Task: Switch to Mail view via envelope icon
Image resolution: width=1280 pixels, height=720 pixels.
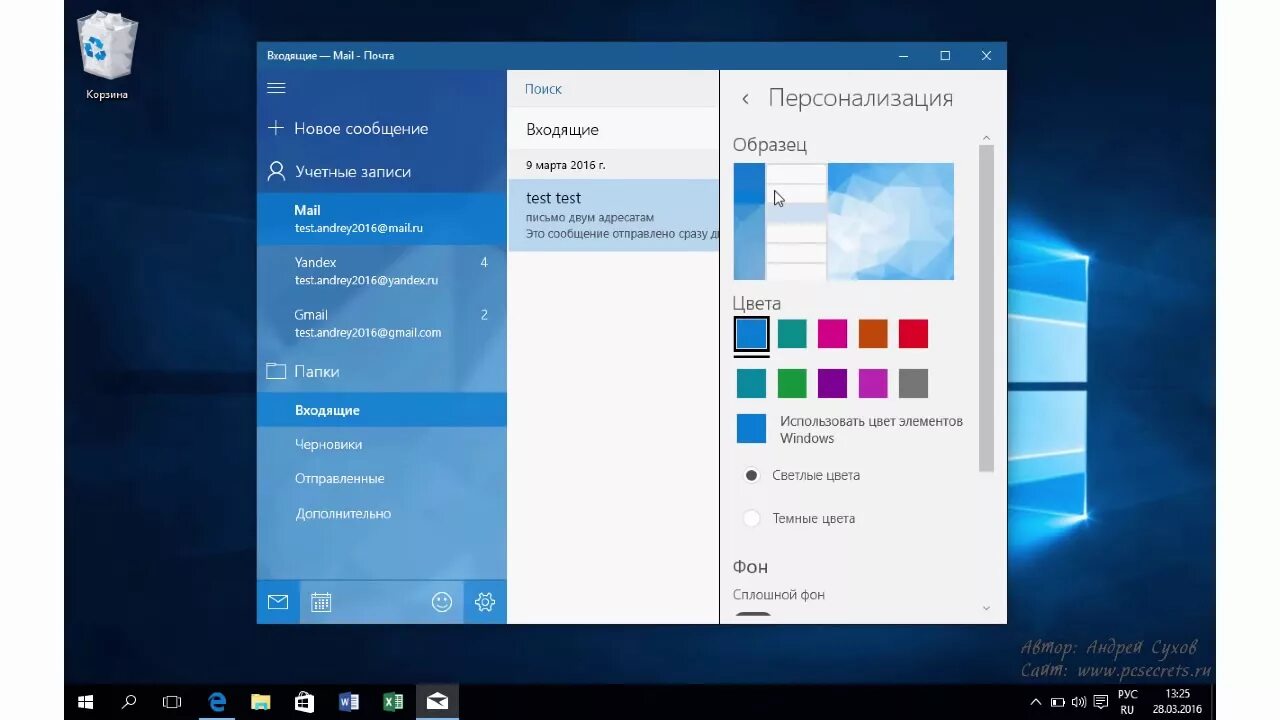Action: click(x=278, y=602)
